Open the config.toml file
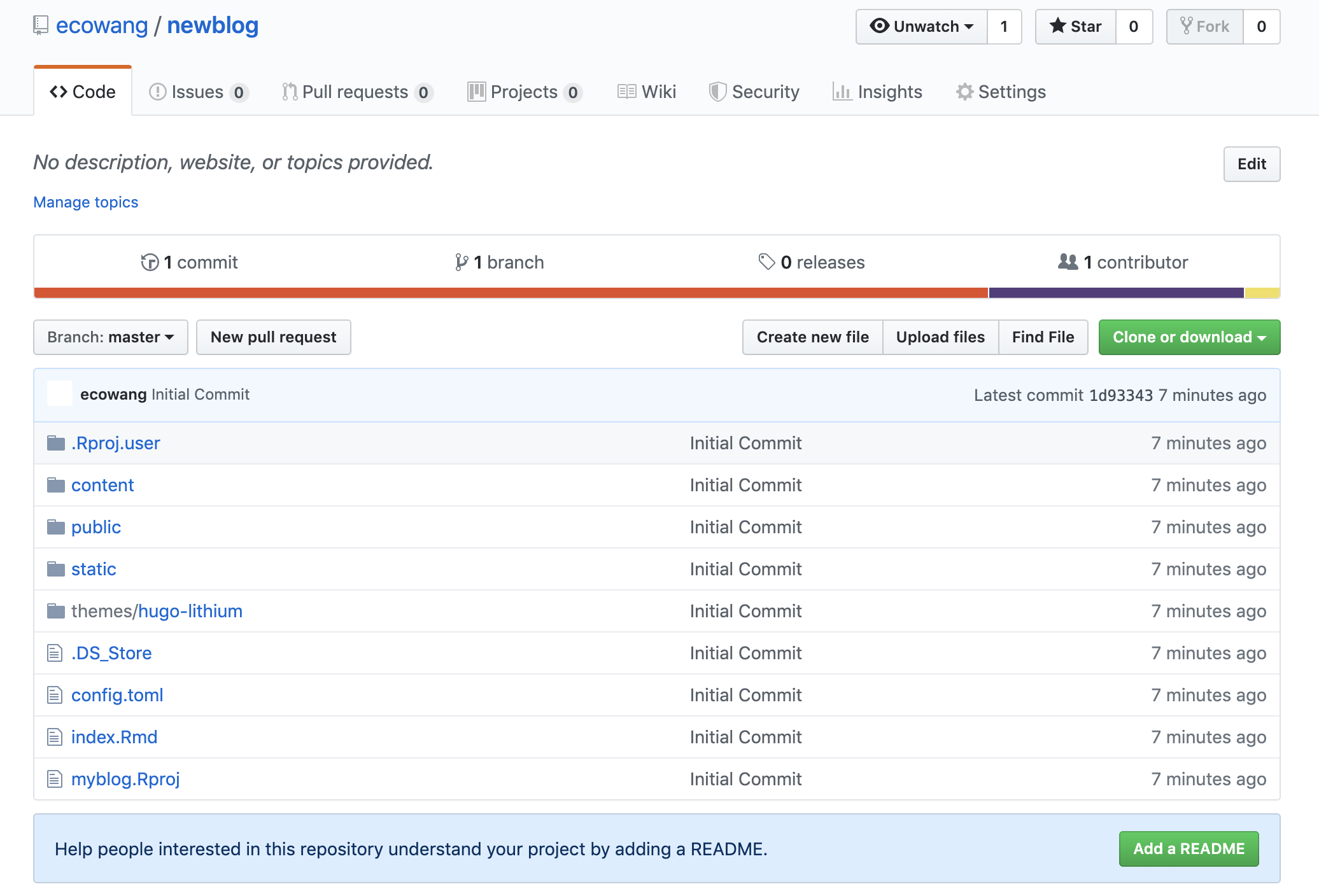This screenshot has width=1319, height=896. tap(117, 695)
